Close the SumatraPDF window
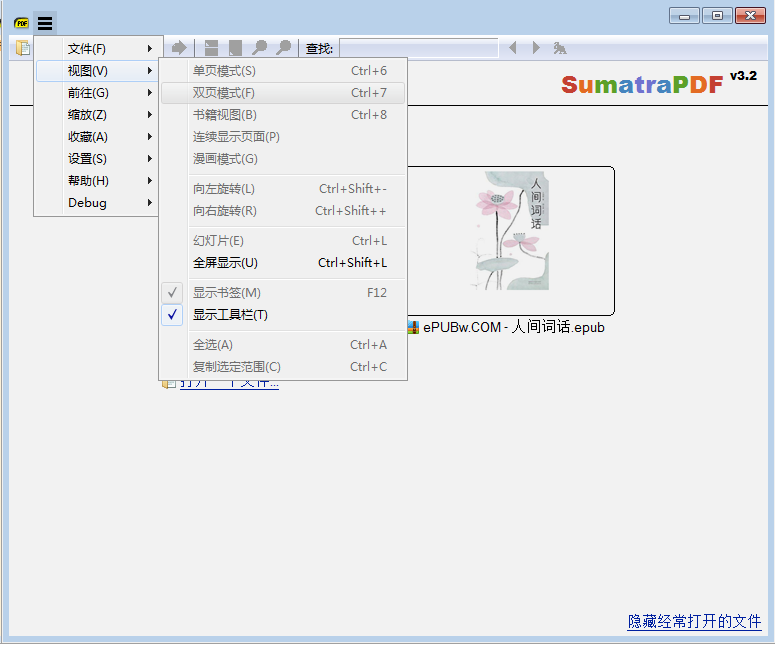775x647 pixels. [x=750, y=16]
